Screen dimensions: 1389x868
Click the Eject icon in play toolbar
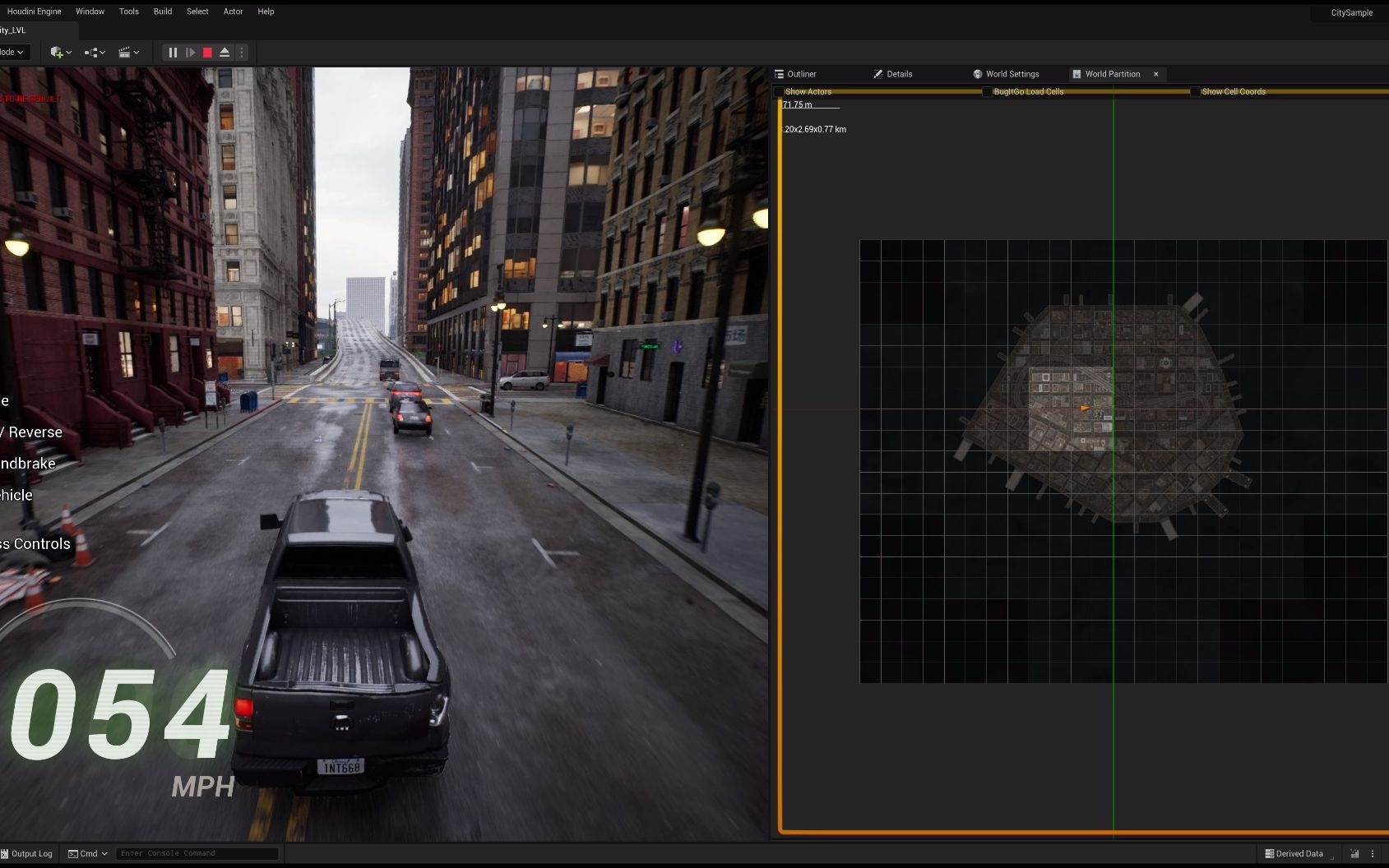(225, 53)
